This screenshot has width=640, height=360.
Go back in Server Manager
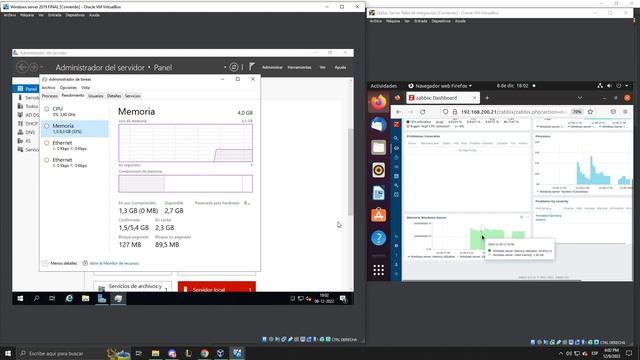pos(22,67)
